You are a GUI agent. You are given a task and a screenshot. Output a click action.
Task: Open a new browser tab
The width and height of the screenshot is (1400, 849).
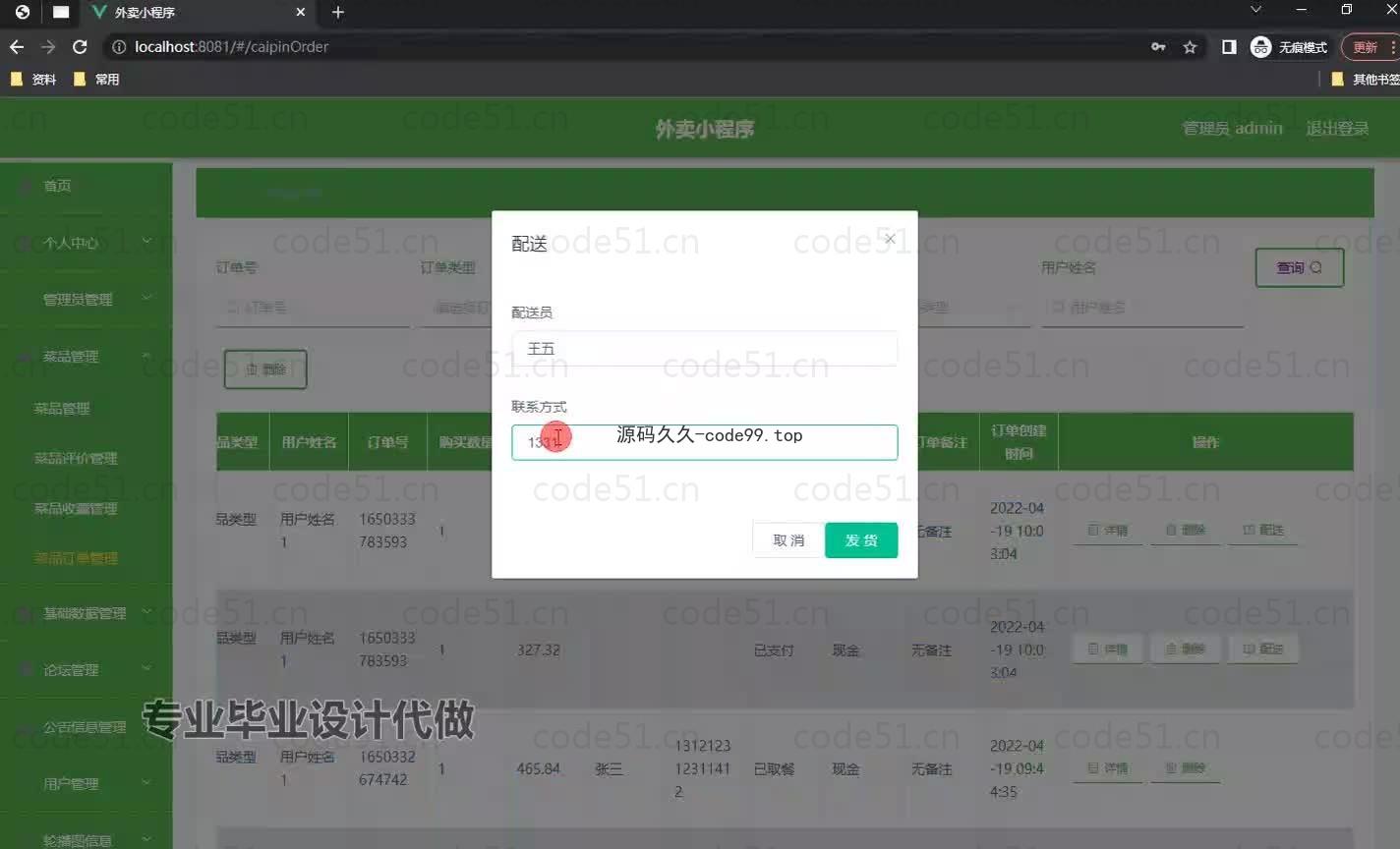[338, 12]
